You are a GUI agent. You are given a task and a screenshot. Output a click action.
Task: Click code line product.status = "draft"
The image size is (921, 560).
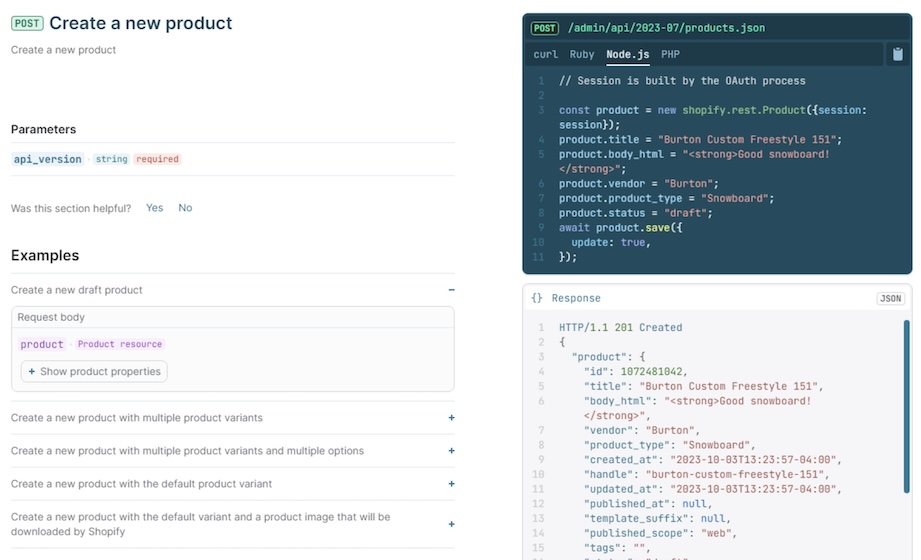point(636,213)
